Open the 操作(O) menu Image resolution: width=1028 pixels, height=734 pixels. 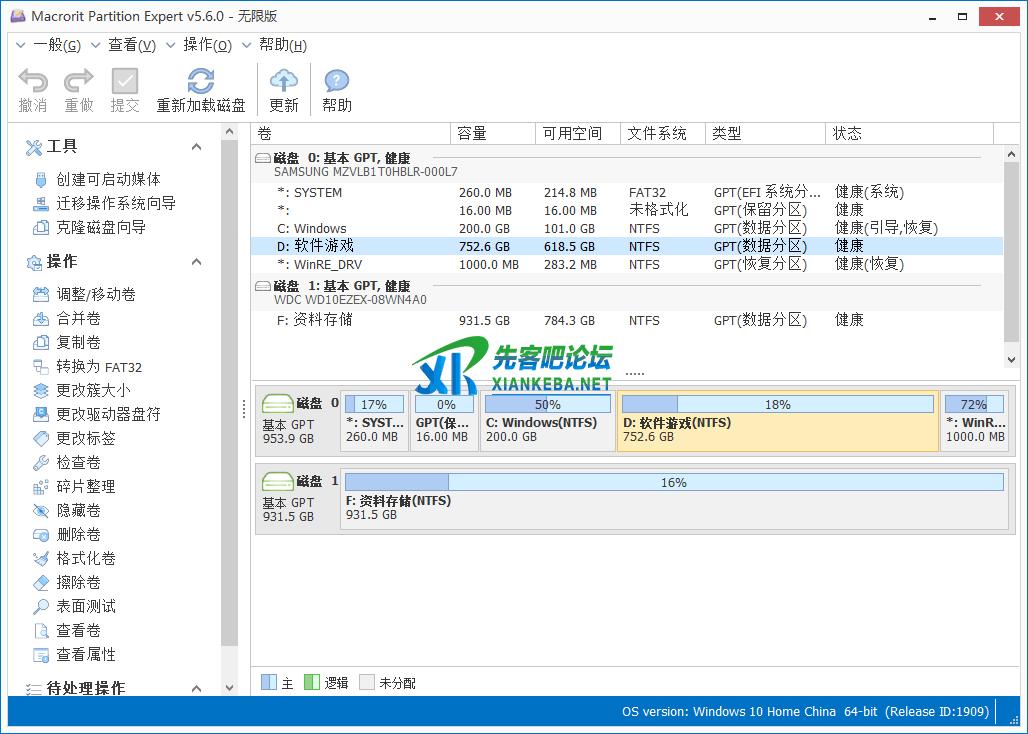point(207,45)
